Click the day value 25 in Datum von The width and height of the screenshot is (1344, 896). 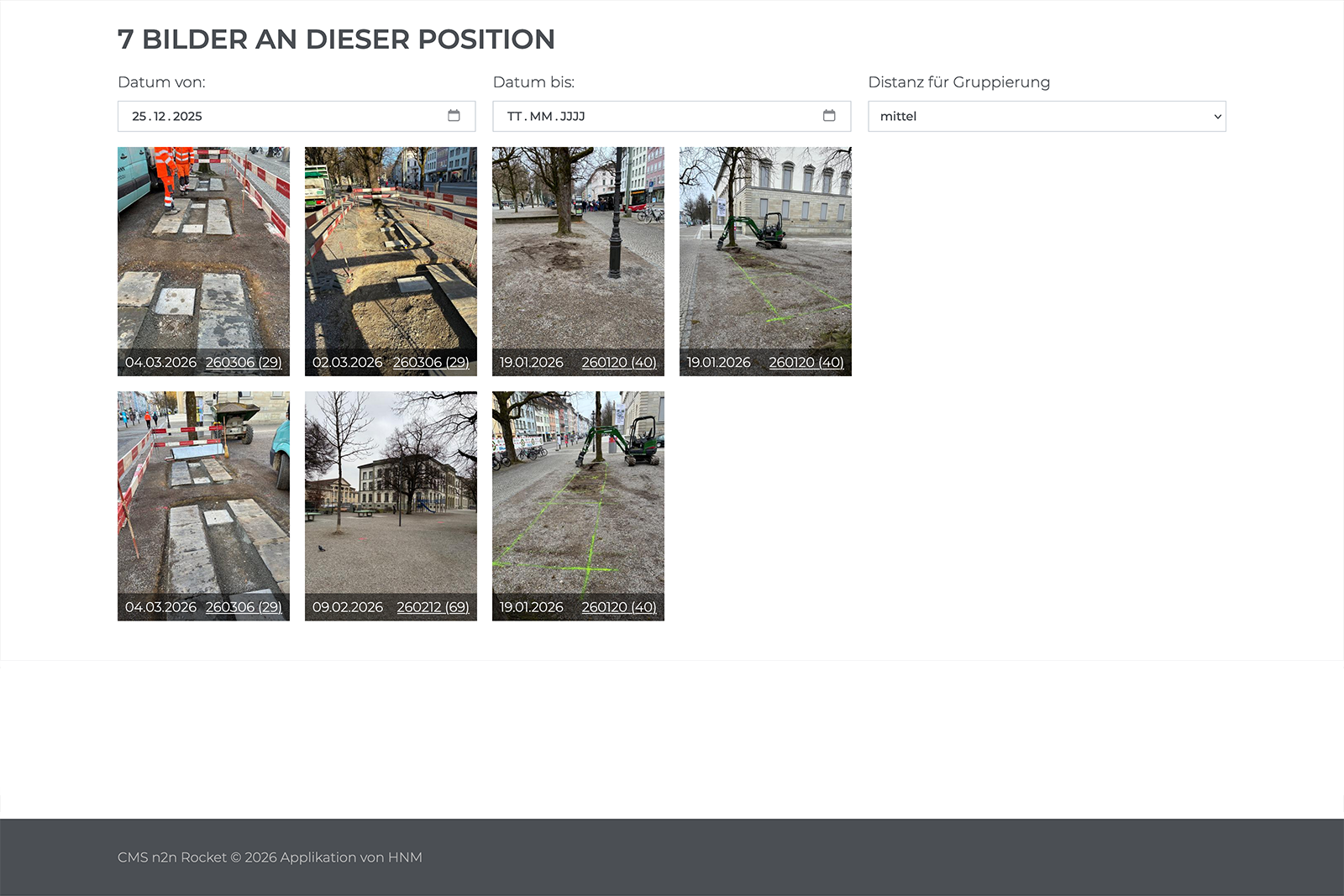point(139,117)
